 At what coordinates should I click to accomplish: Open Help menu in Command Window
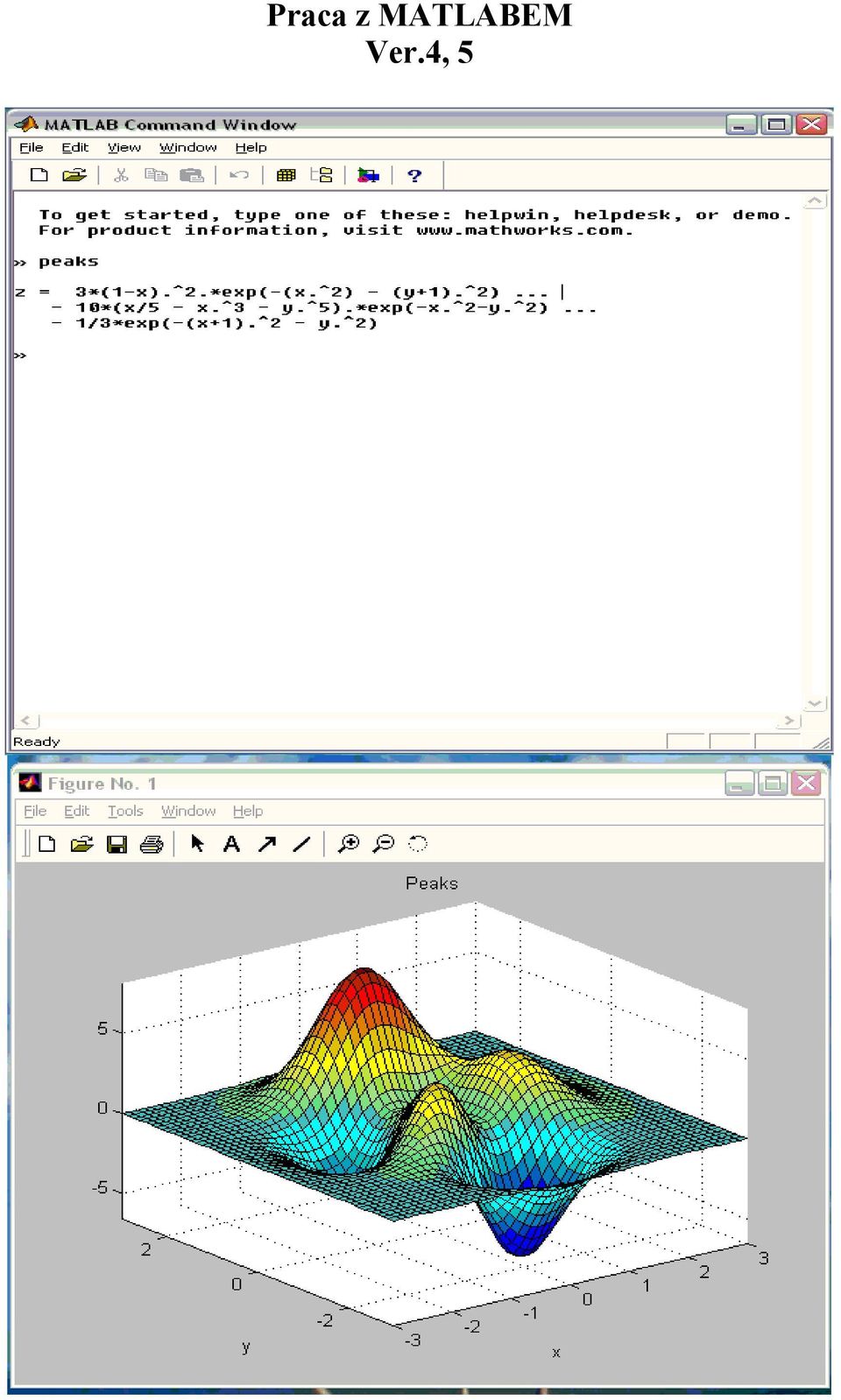(251, 147)
